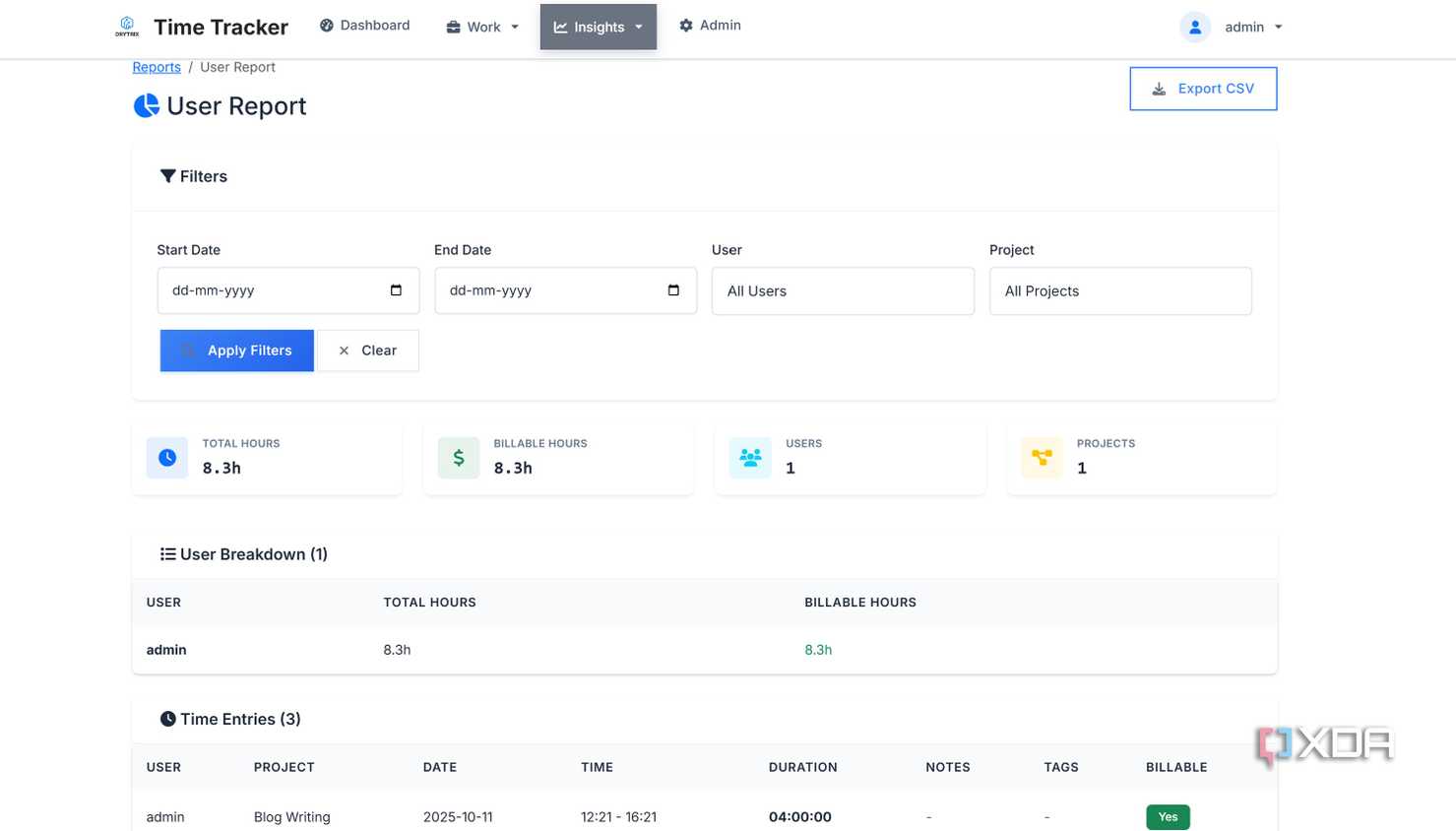Click the User Report breadcrumb text
Viewport: 1456px width, 831px height.
coord(237,67)
